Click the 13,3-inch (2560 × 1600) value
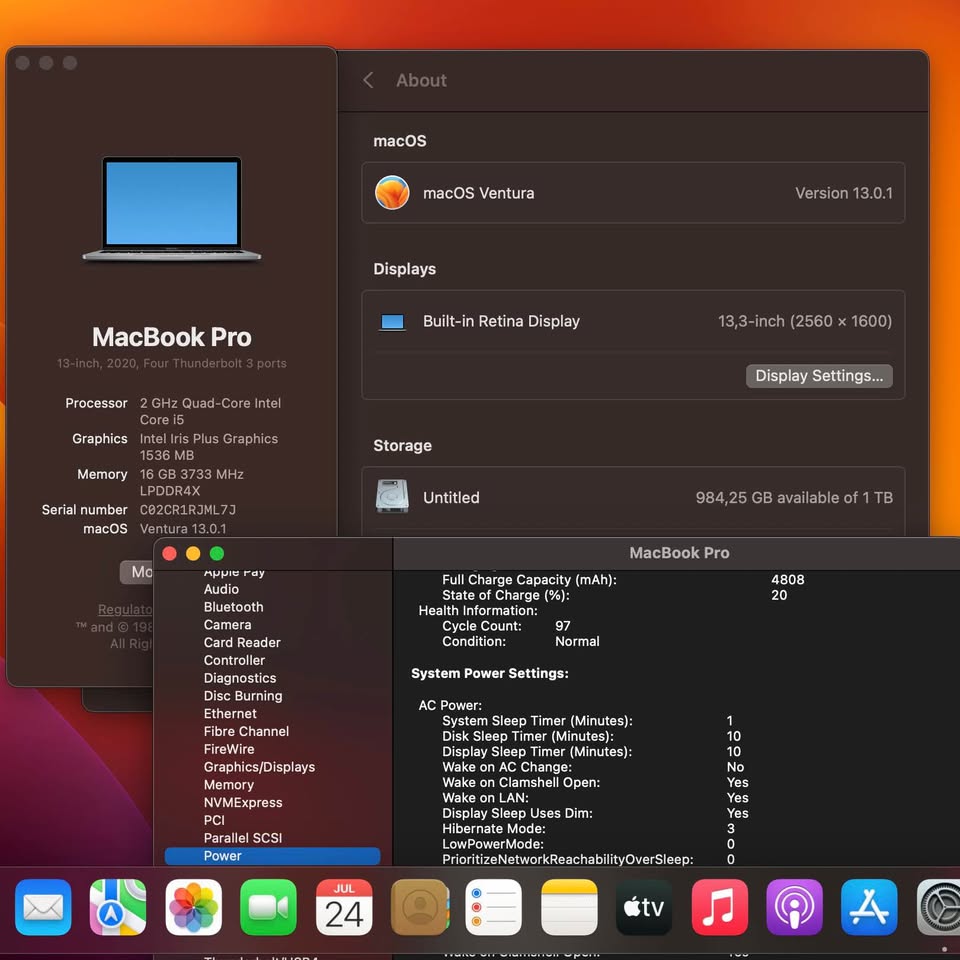 [804, 321]
